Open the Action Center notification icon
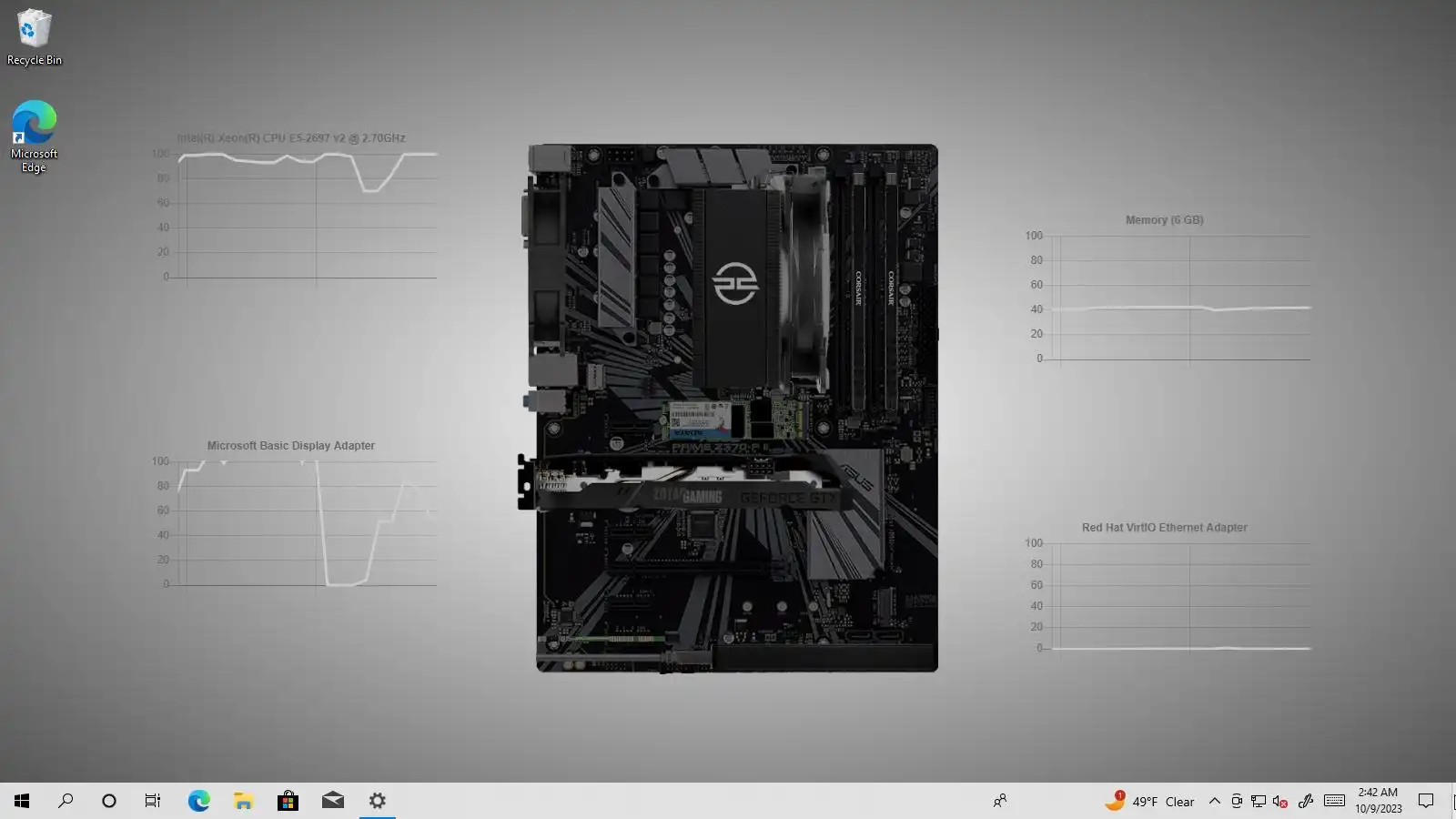 [x=1426, y=801]
